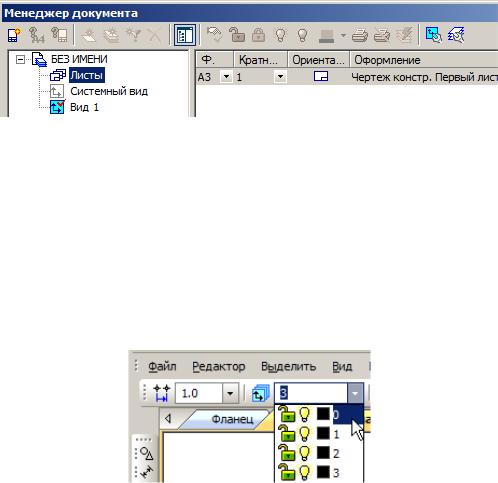
Task: Toggle the tree view panel button
Action: click(x=185, y=35)
